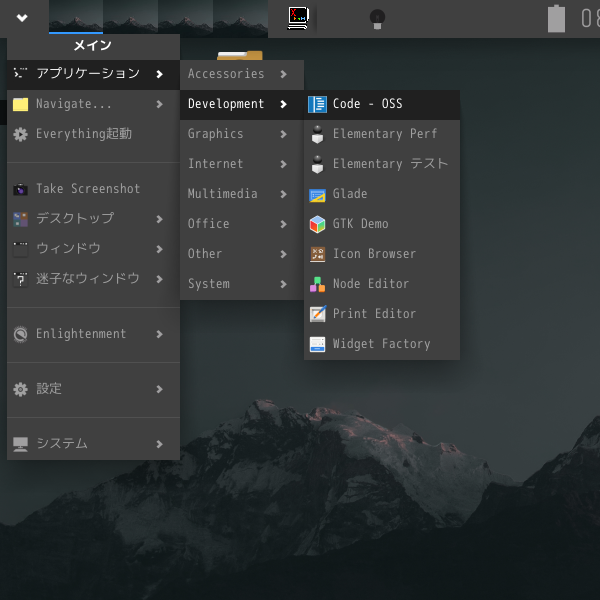Viewport: 600px width, 600px height.
Task: Expand the Other submenu arrow
Action: pos(284,254)
